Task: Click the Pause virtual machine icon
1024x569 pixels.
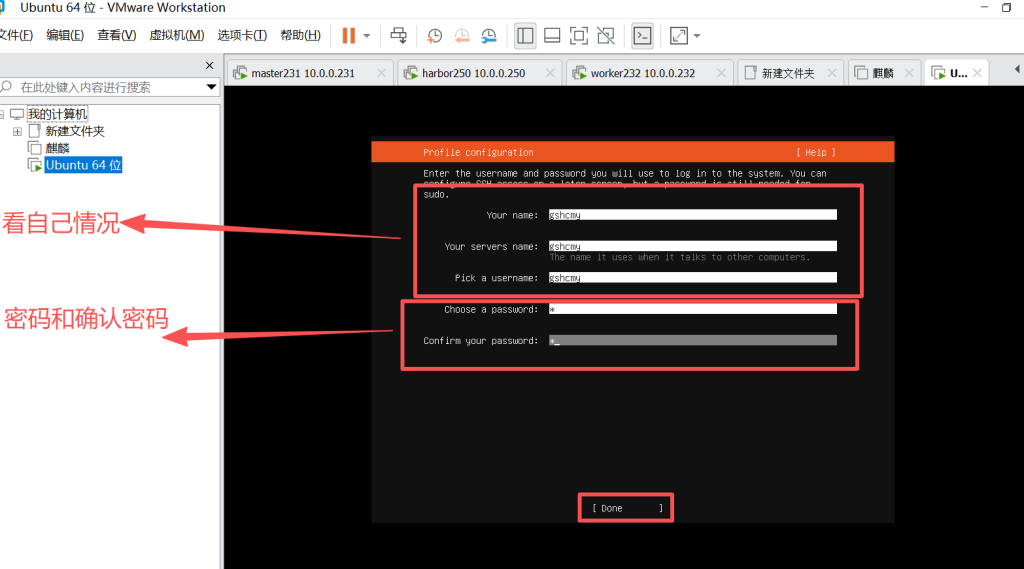Action: click(x=348, y=36)
